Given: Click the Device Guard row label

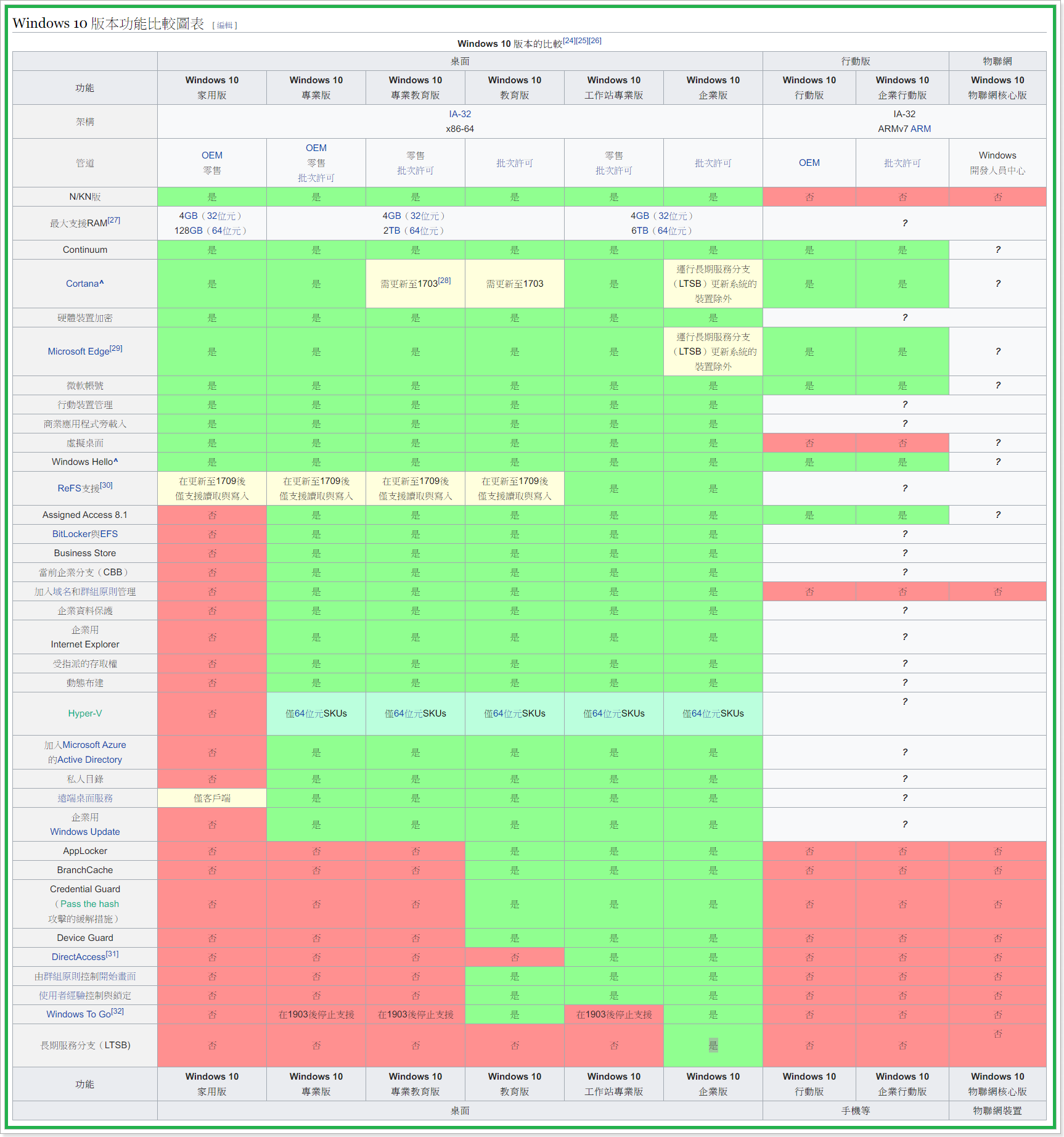Looking at the screenshot, I should [85, 938].
